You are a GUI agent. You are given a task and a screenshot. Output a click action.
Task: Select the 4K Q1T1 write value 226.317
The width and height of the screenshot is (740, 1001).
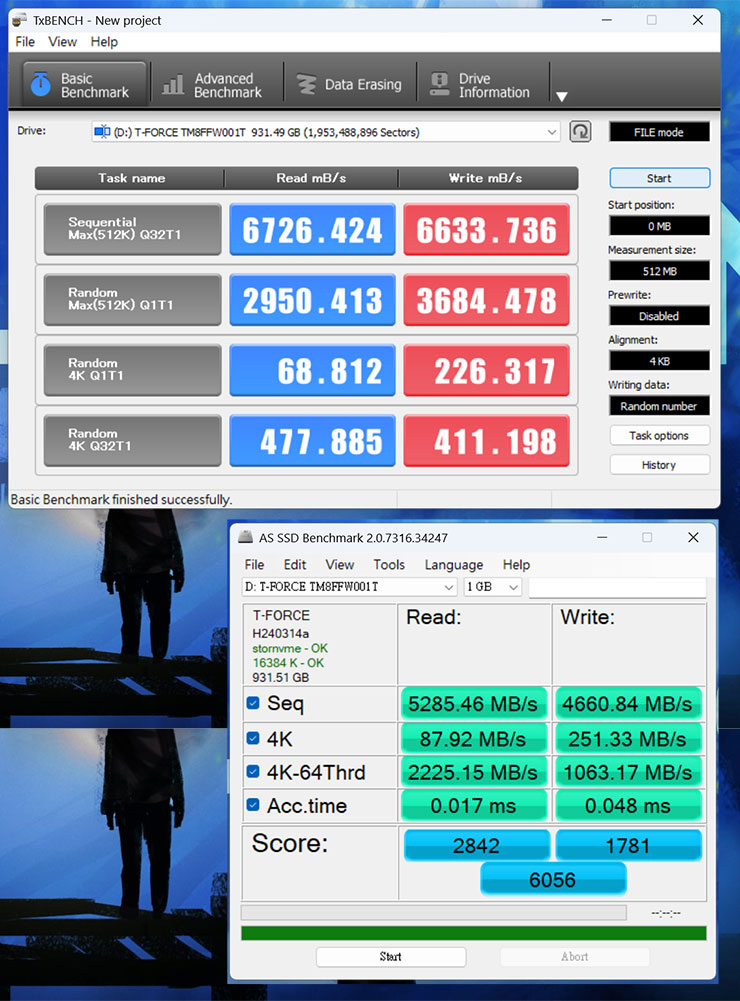coord(487,370)
